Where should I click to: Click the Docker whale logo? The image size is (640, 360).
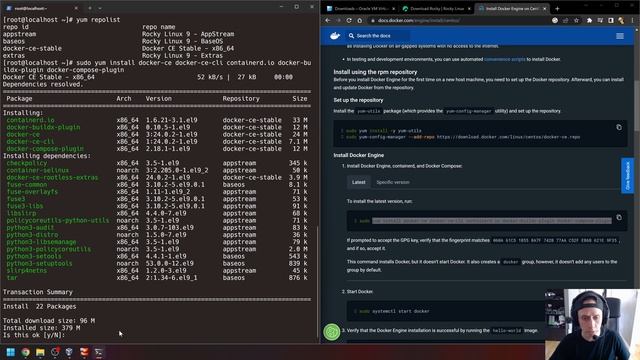click(x=335, y=36)
